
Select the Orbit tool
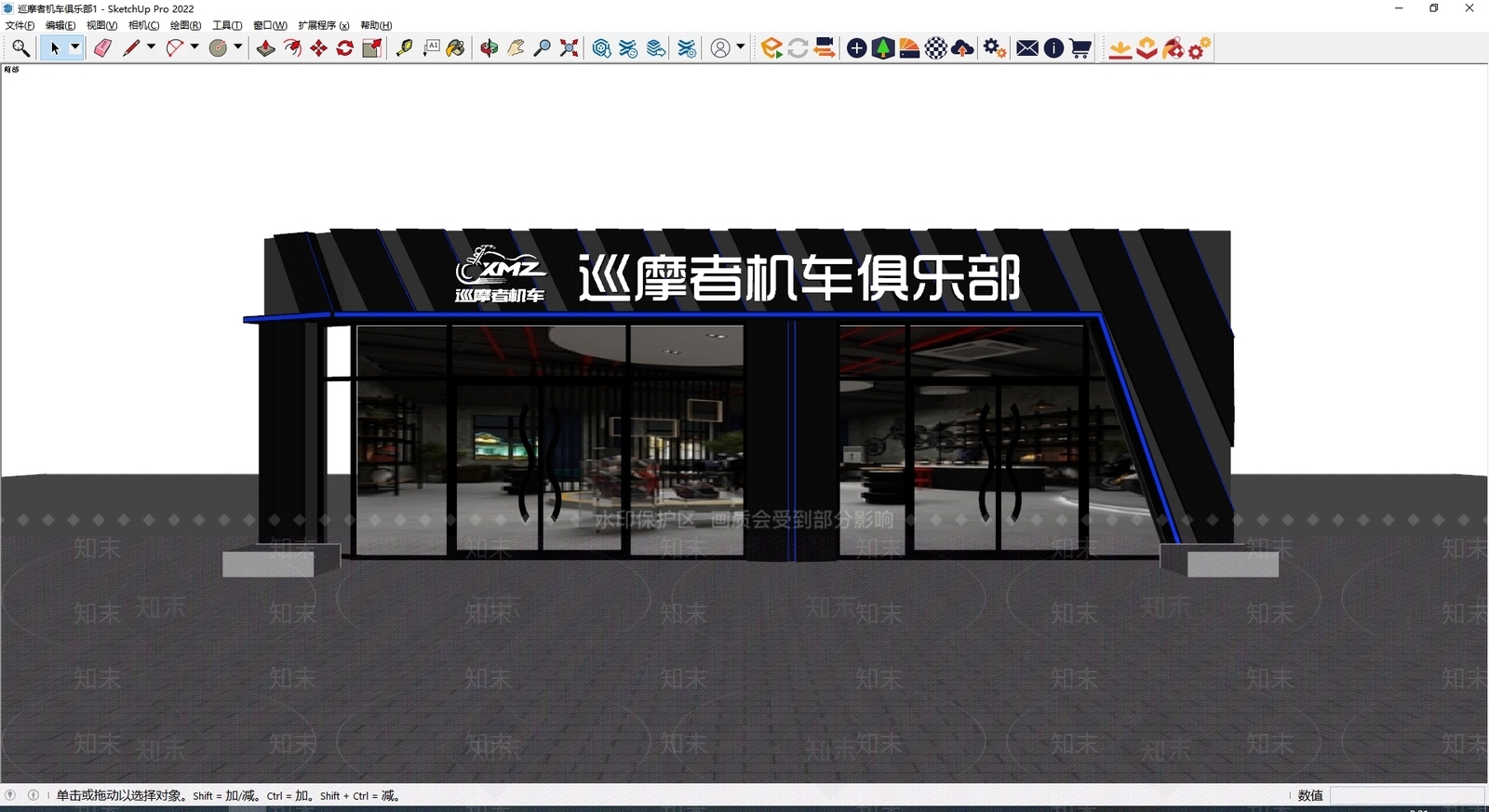pyautogui.click(x=490, y=48)
